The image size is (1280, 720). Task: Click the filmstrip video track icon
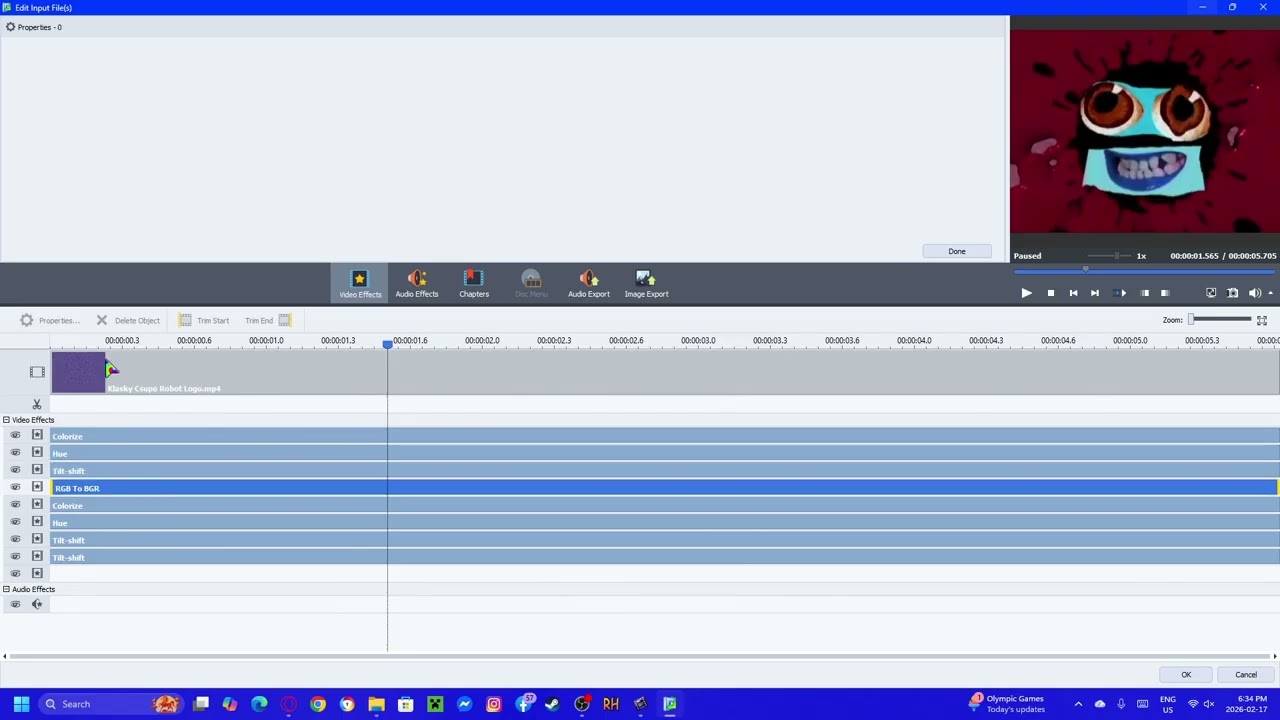37,372
